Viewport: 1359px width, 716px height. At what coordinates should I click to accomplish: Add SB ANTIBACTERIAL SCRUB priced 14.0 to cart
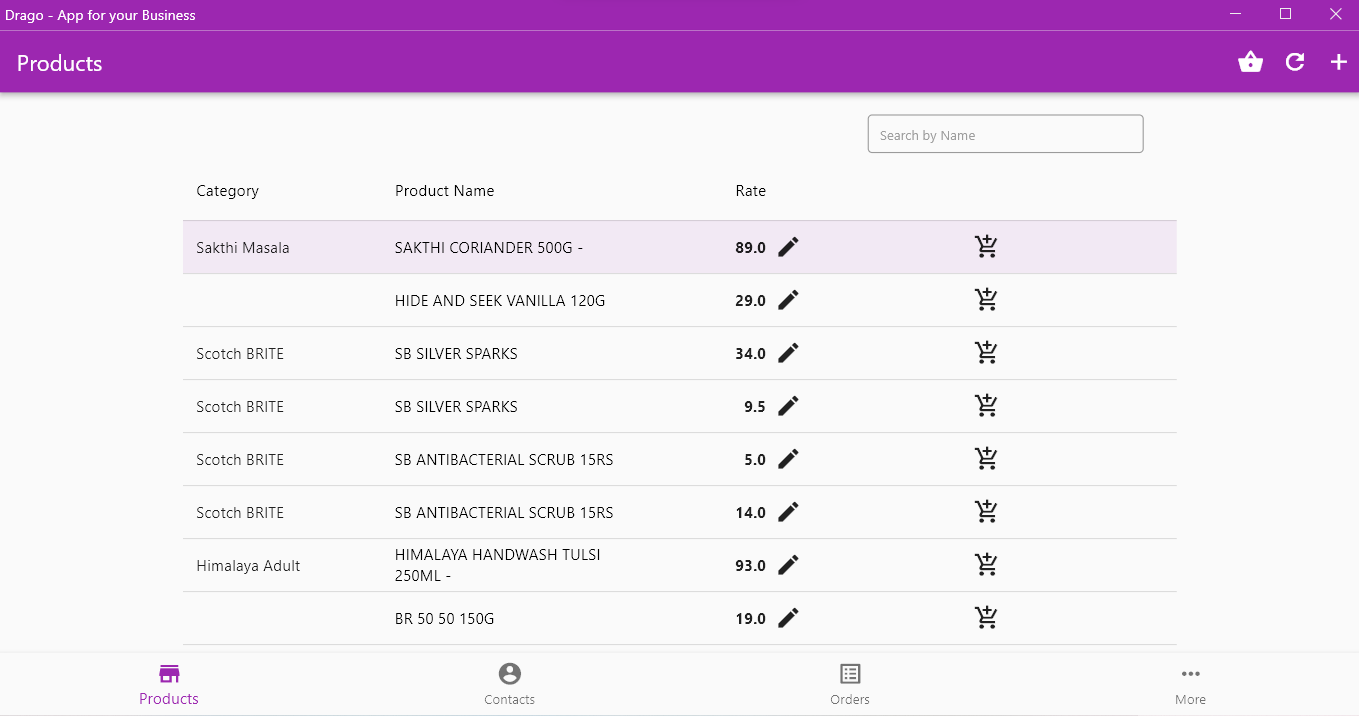pyautogui.click(x=987, y=512)
